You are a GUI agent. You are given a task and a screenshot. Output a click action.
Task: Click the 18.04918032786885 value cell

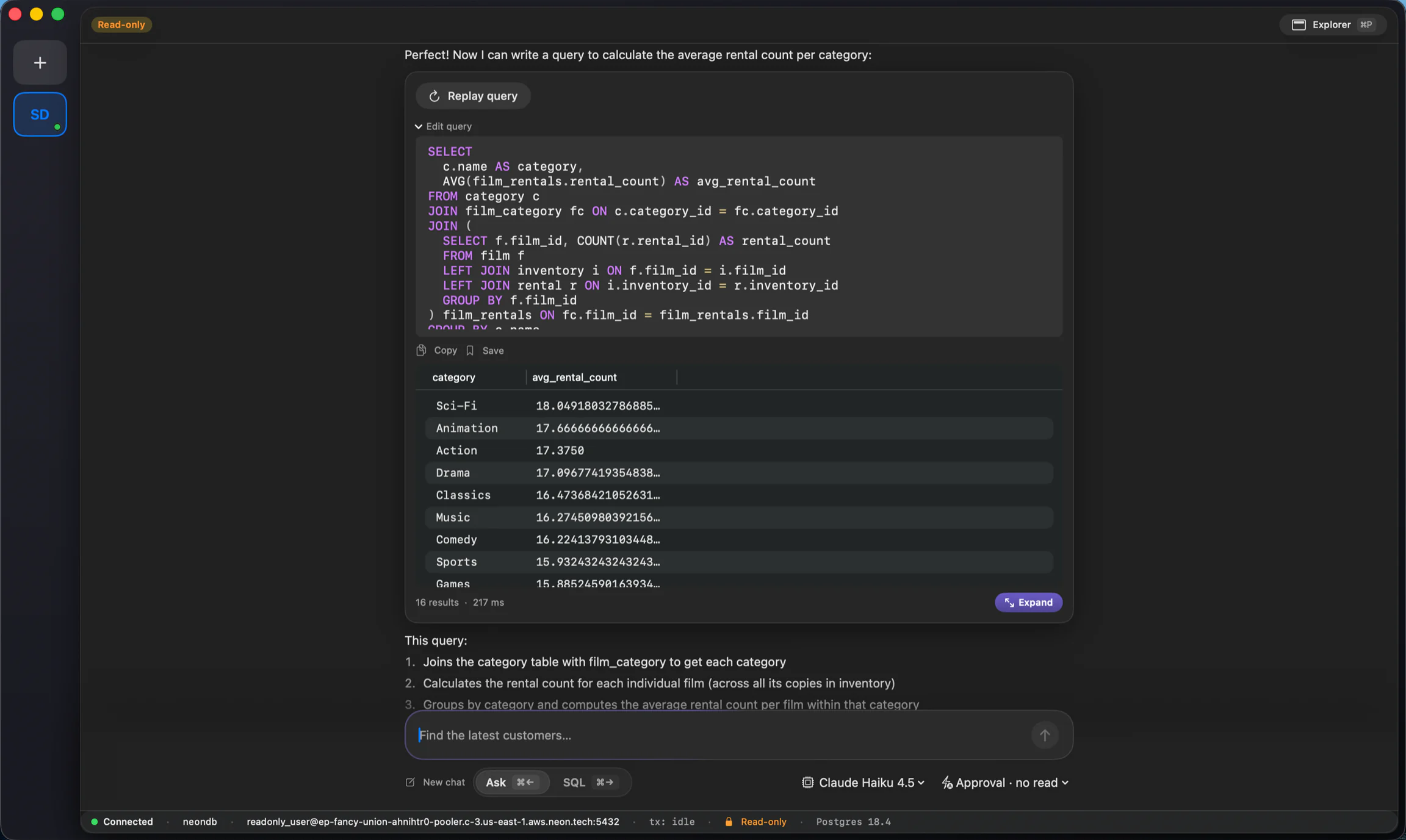[x=597, y=406]
